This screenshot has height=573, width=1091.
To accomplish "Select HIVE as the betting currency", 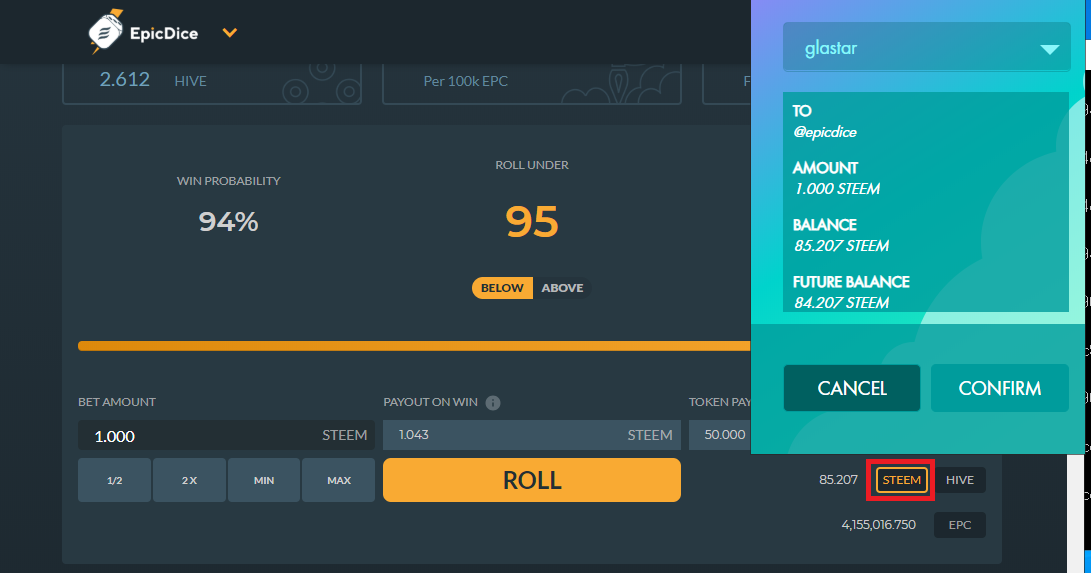I will (x=959, y=480).
